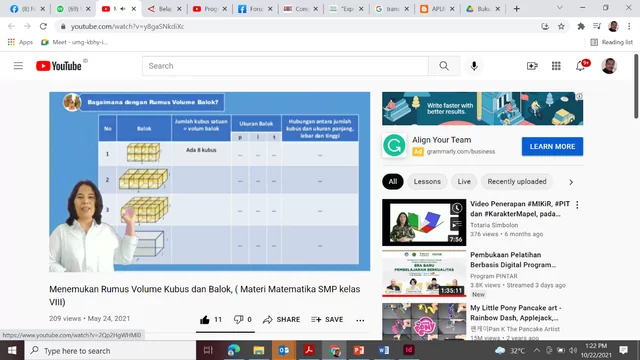Dislike the video with thumbs down

click(x=238, y=320)
